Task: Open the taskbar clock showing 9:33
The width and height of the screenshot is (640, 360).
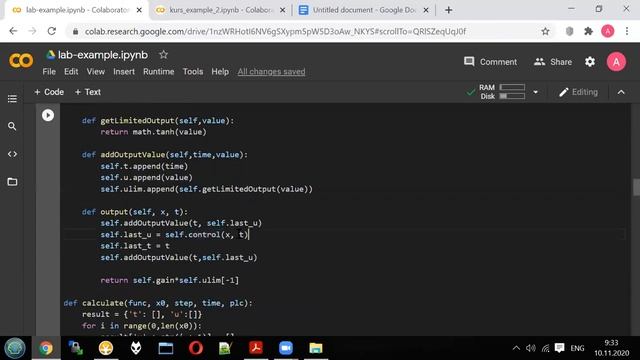Action: [x=611, y=348]
